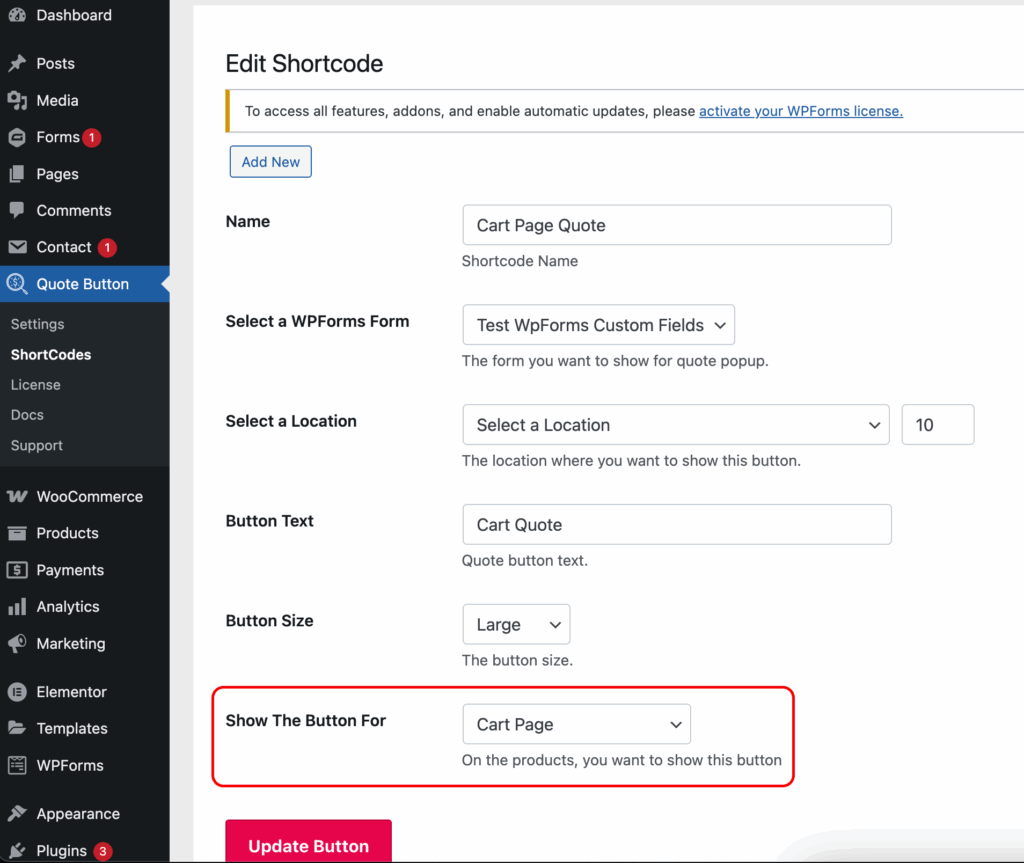The height and width of the screenshot is (863, 1024).
Task: Click the Plugins update count badge
Action: coord(103,851)
